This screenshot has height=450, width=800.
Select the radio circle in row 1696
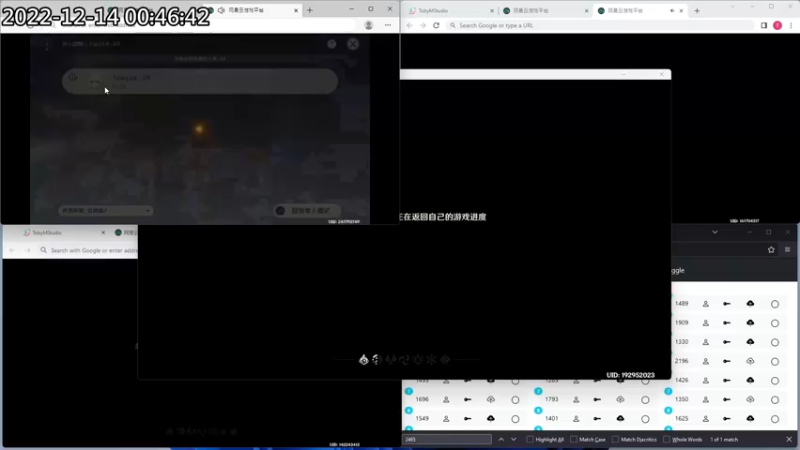click(515, 400)
